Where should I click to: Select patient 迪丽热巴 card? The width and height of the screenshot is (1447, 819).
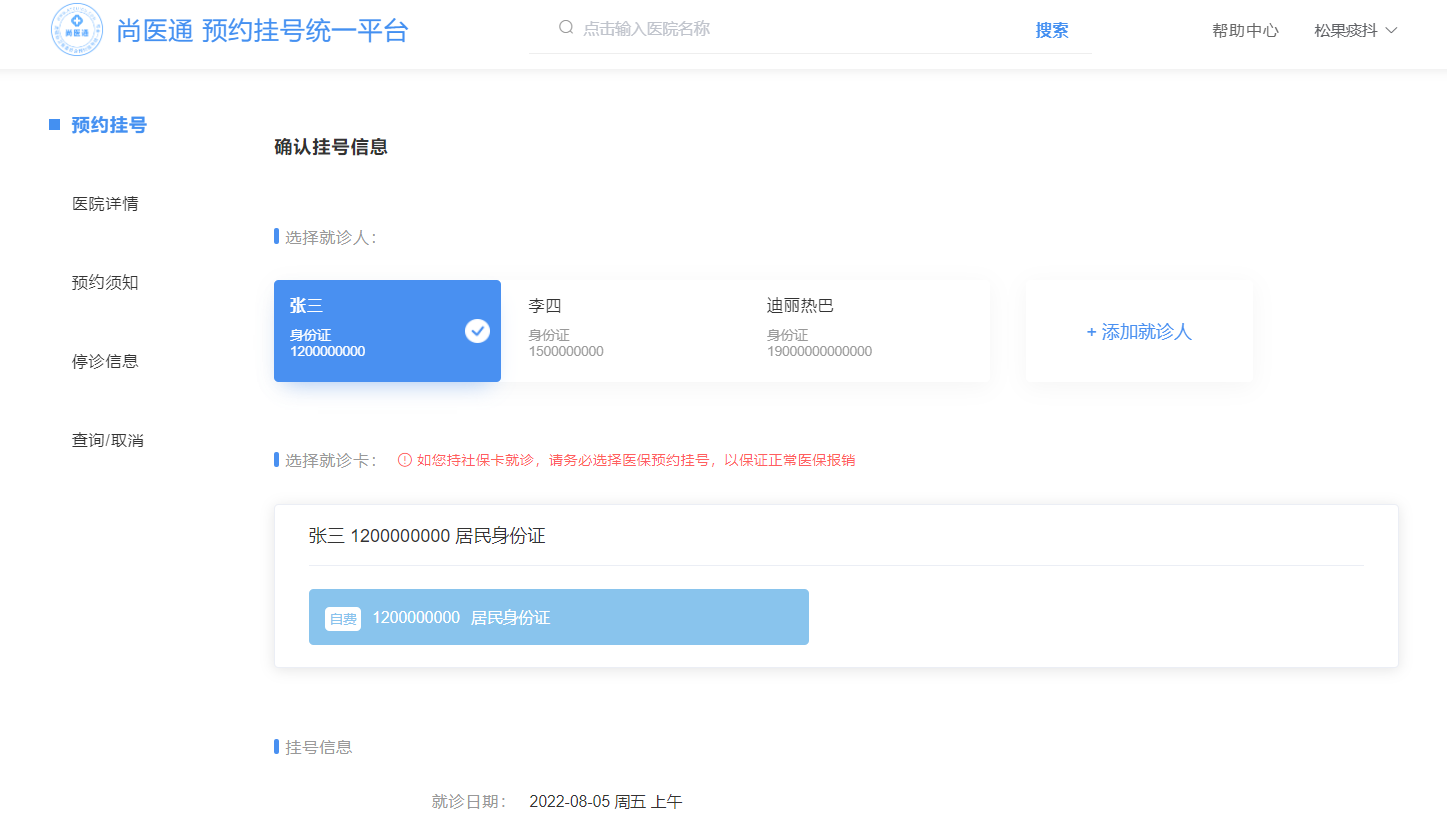866,331
